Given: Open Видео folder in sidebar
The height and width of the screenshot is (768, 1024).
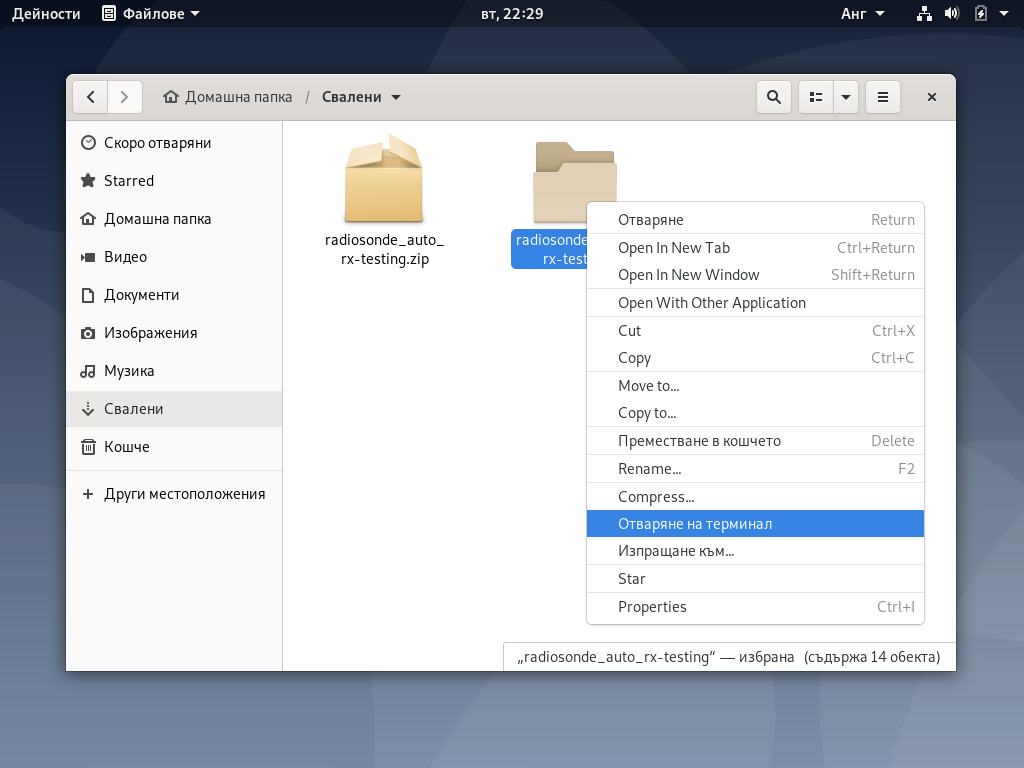Looking at the screenshot, I should pos(174,257).
